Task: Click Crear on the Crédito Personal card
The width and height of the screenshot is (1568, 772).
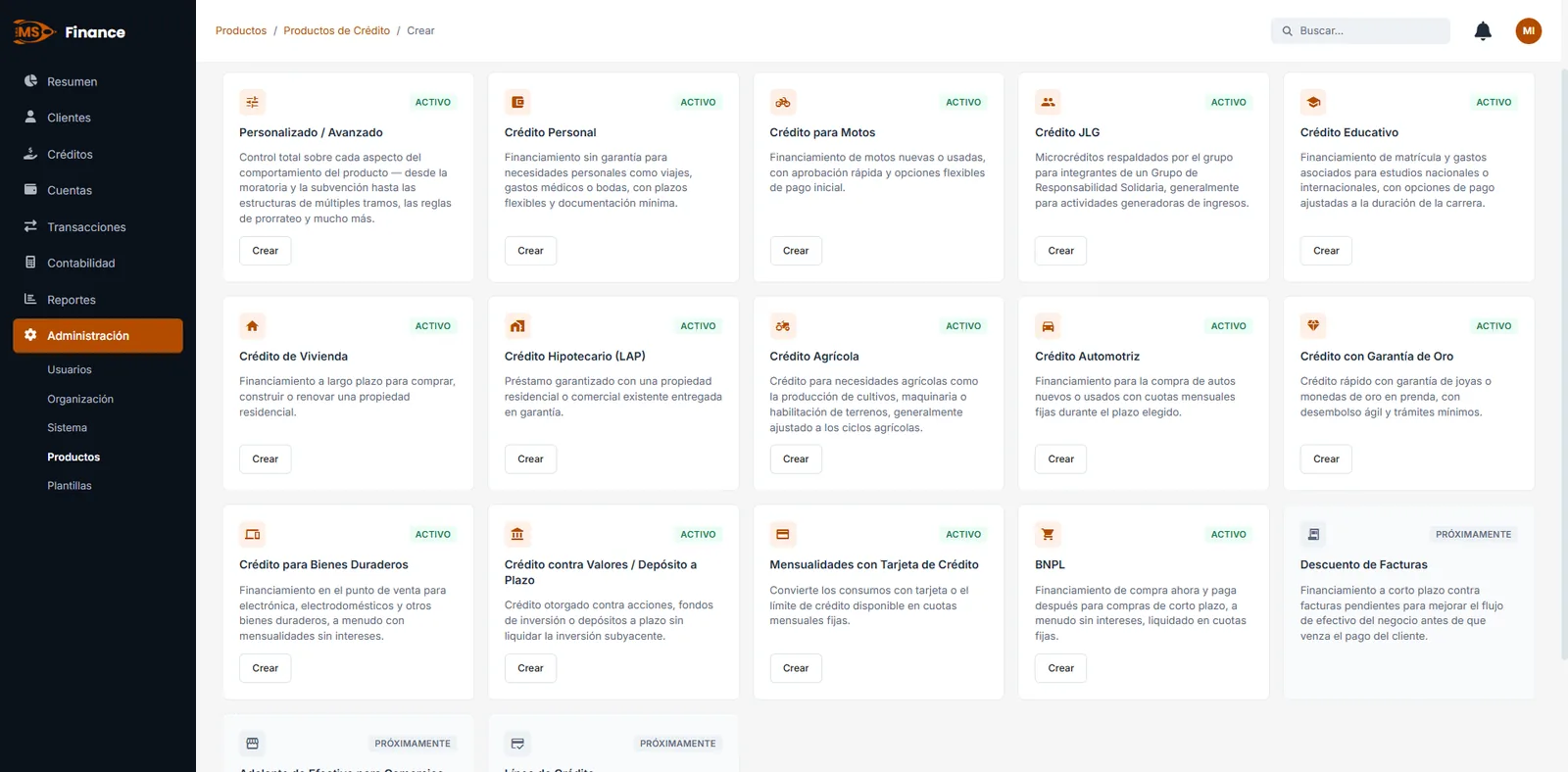Action: pos(530,251)
